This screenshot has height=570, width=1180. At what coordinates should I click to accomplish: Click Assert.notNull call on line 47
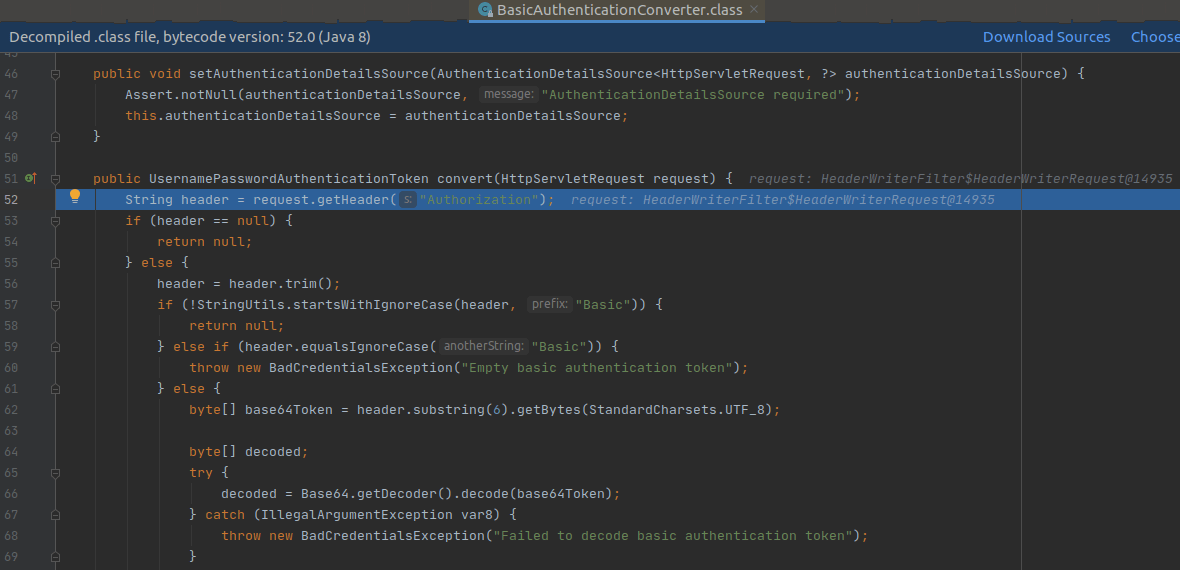181,95
